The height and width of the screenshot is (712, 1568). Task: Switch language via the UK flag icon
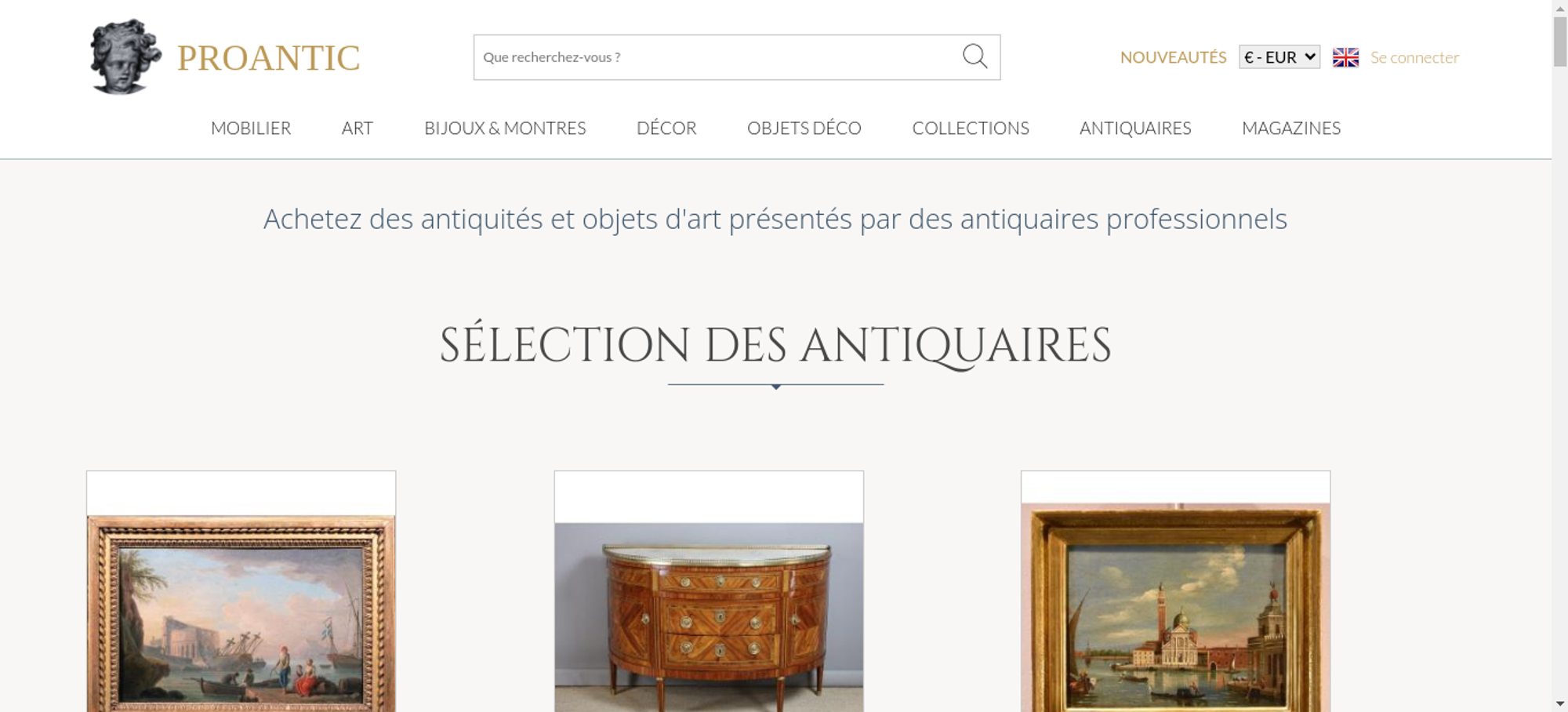point(1345,57)
